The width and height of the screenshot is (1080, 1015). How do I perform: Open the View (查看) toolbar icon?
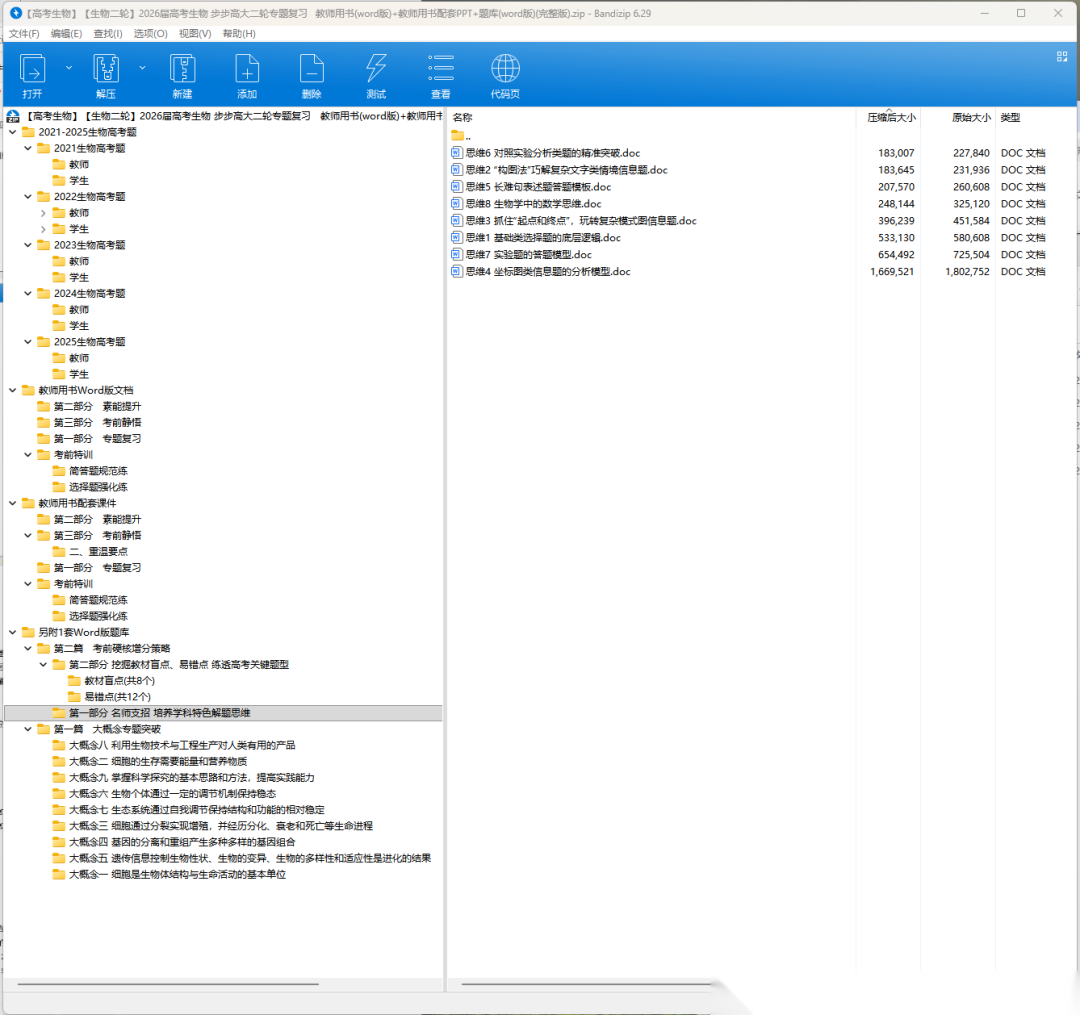point(440,70)
